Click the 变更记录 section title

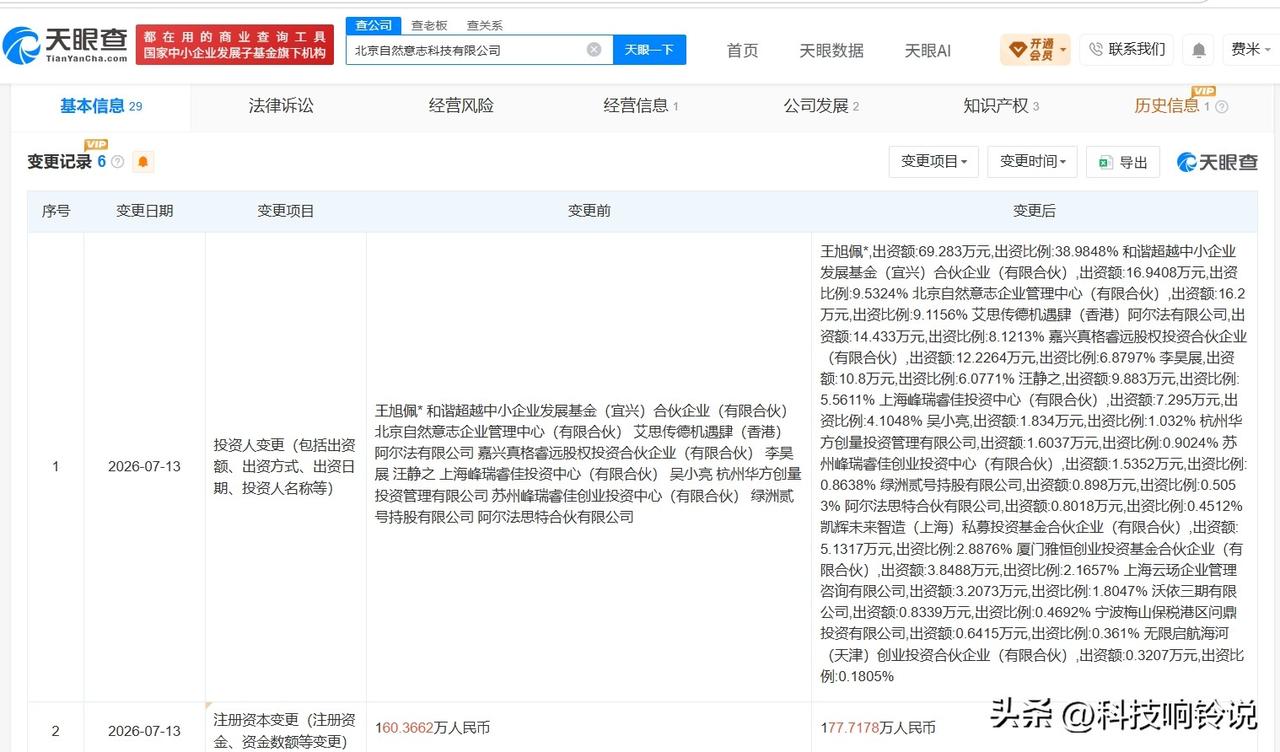(59, 162)
